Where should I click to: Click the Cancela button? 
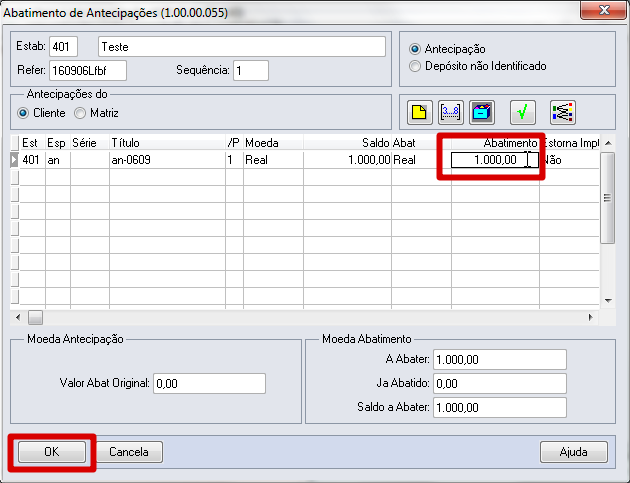[x=129, y=452]
